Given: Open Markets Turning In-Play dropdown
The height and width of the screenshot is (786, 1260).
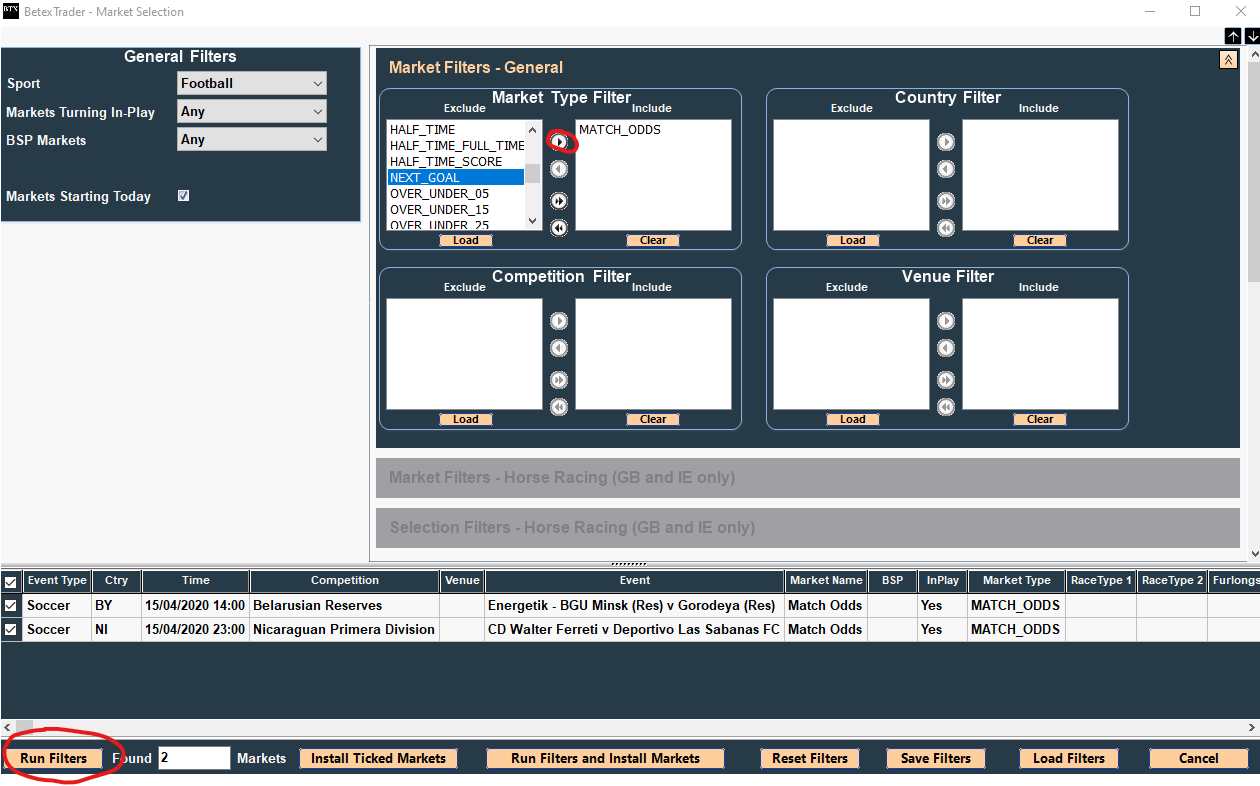Looking at the screenshot, I should pyautogui.click(x=252, y=112).
